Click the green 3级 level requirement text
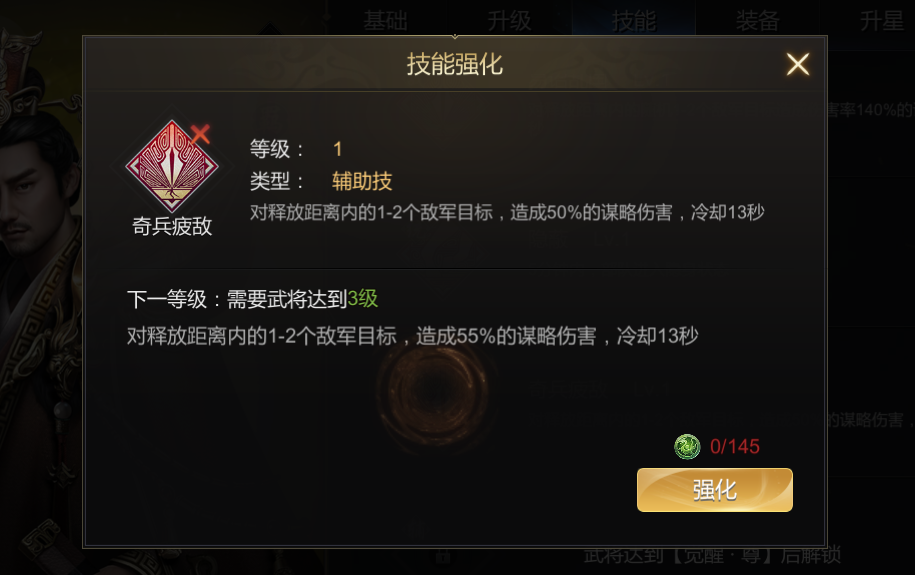The width and height of the screenshot is (915, 575). pos(362,299)
